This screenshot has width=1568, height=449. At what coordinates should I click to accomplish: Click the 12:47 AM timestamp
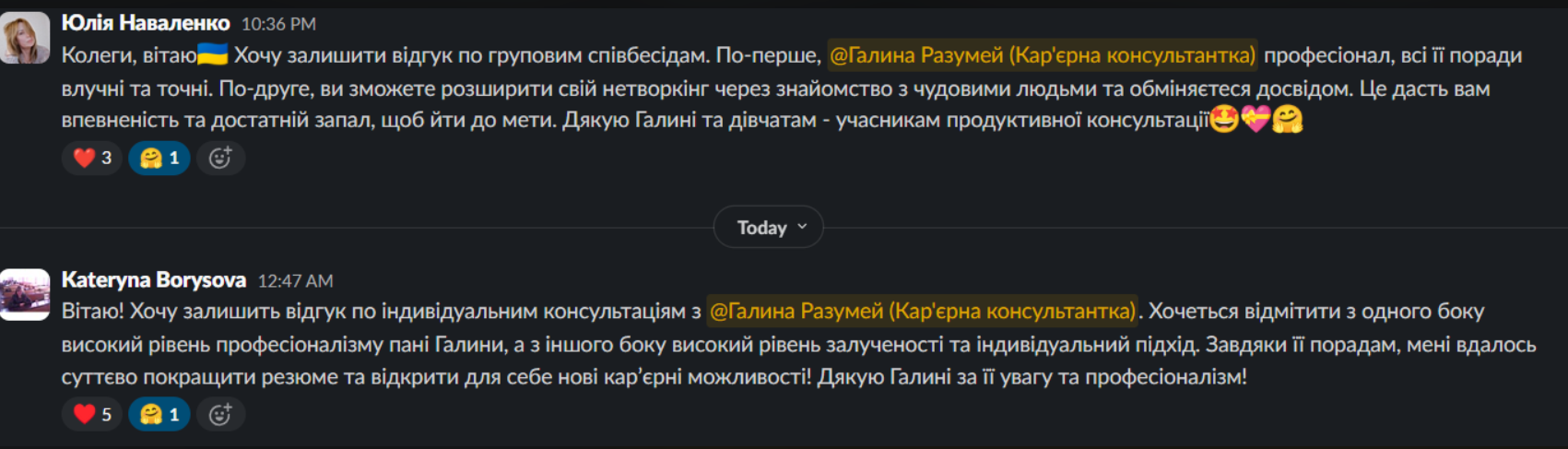point(295,280)
